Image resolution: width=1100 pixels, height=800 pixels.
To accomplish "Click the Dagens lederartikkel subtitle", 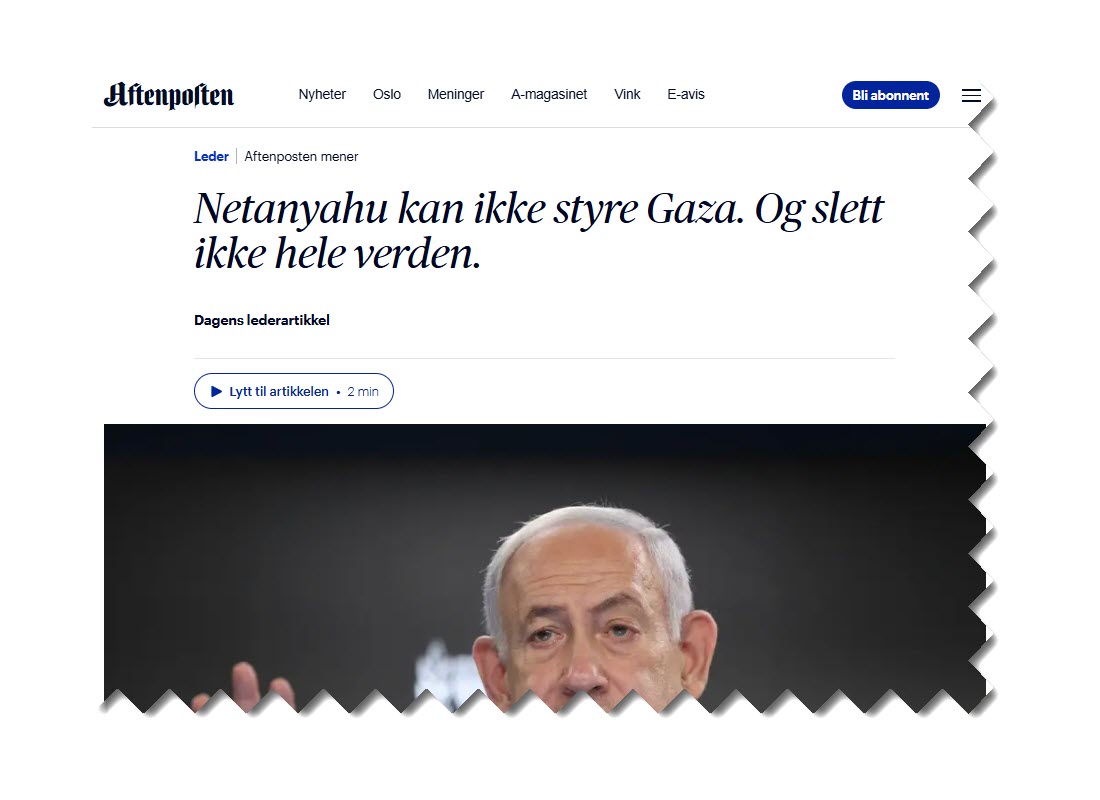I will click(262, 320).
